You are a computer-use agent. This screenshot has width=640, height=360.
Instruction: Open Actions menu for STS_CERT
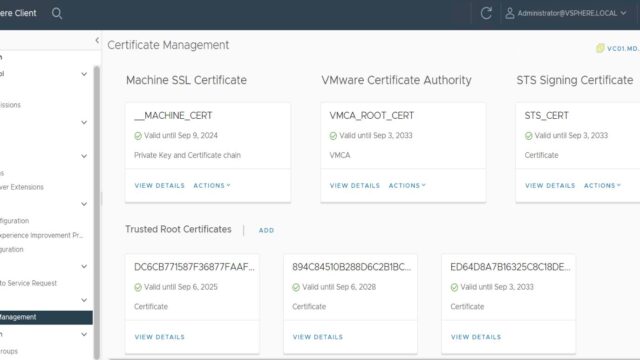click(602, 185)
